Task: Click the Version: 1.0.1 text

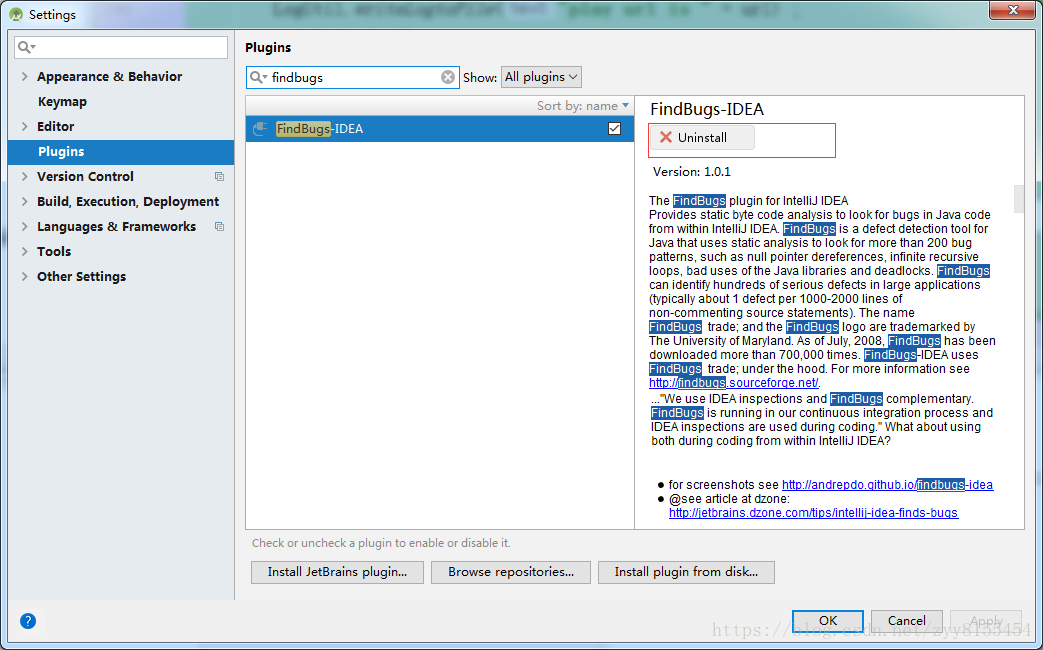Action: coord(692,172)
